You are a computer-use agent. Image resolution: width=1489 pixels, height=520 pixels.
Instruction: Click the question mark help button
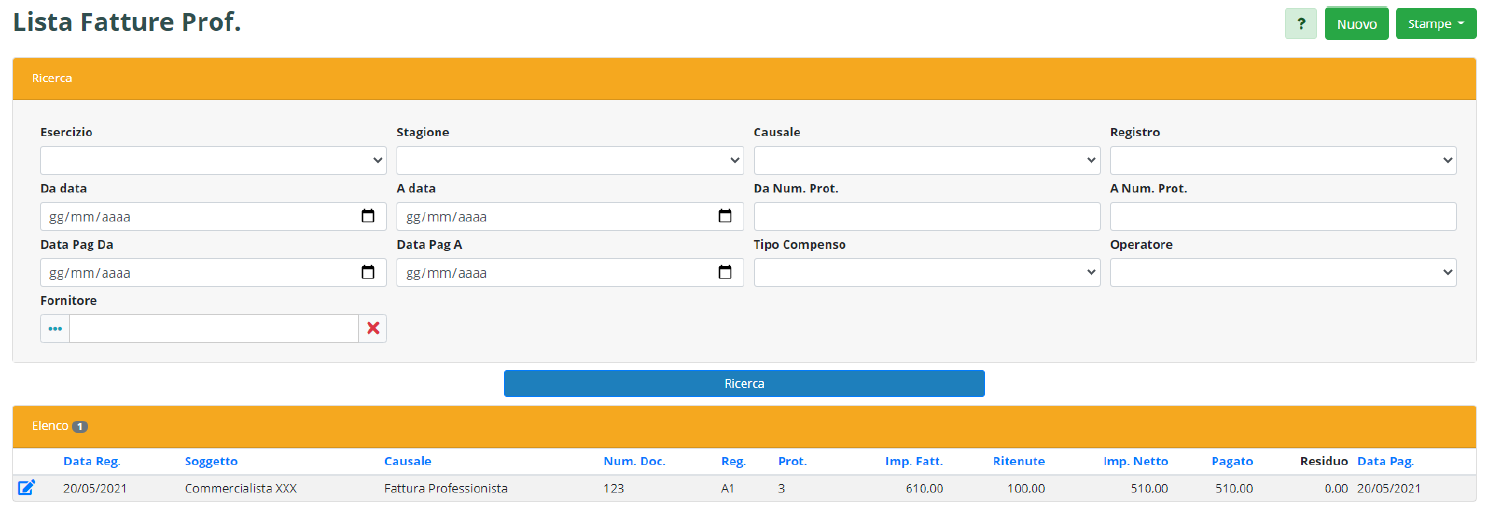[1300, 24]
